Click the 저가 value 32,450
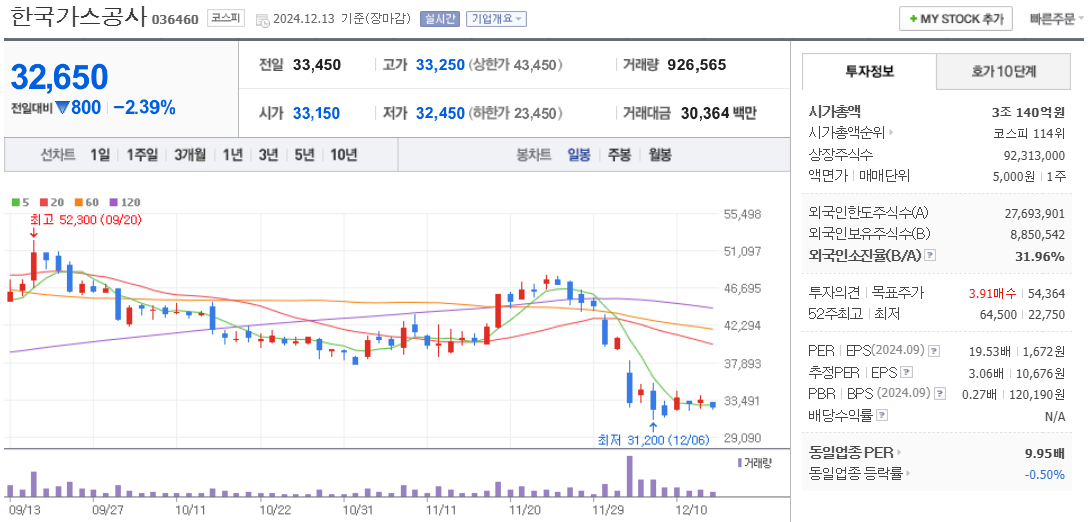The image size is (1090, 522). pyautogui.click(x=440, y=113)
